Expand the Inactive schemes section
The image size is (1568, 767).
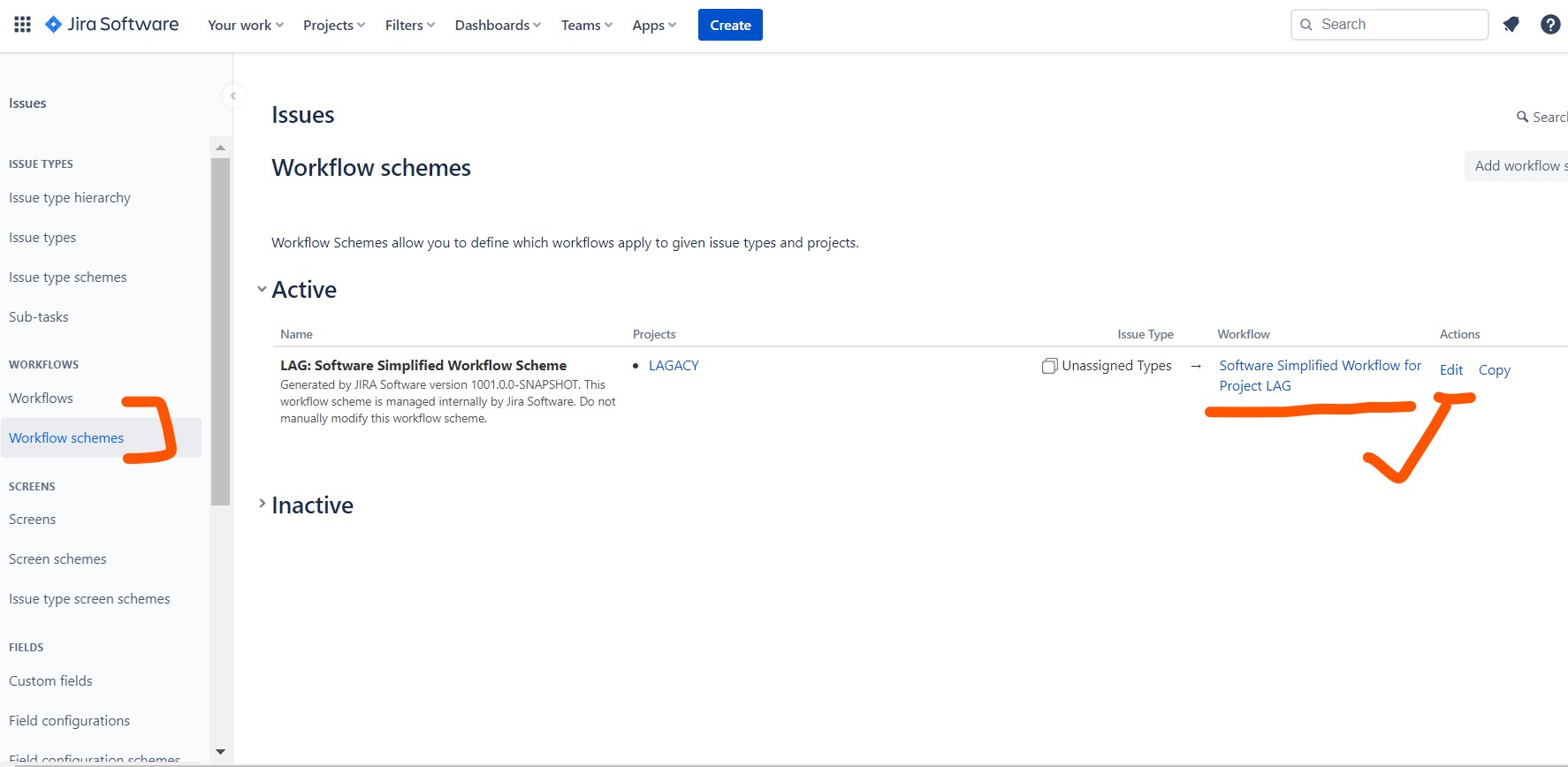tap(262, 504)
